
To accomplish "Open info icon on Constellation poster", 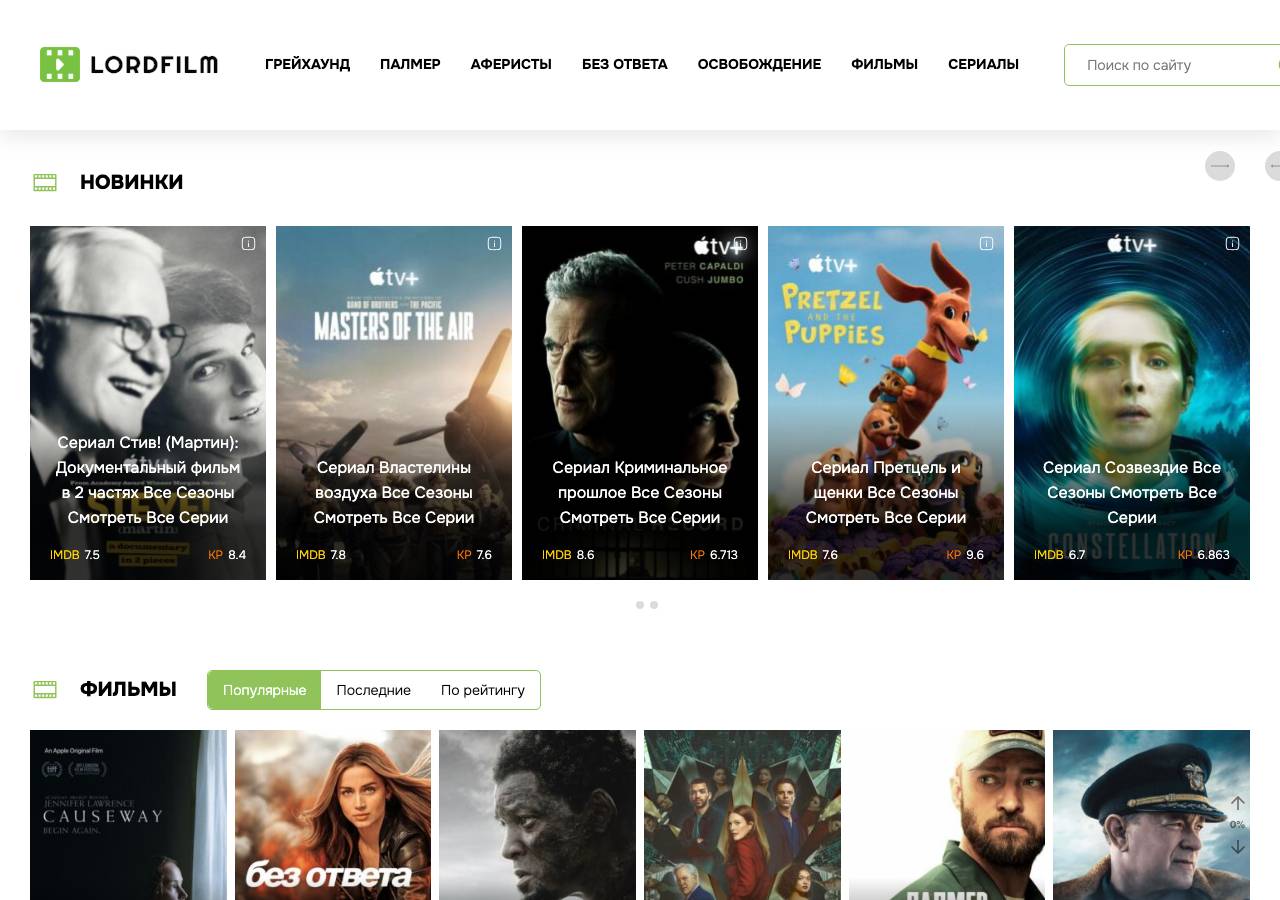I will click(x=1232, y=243).
